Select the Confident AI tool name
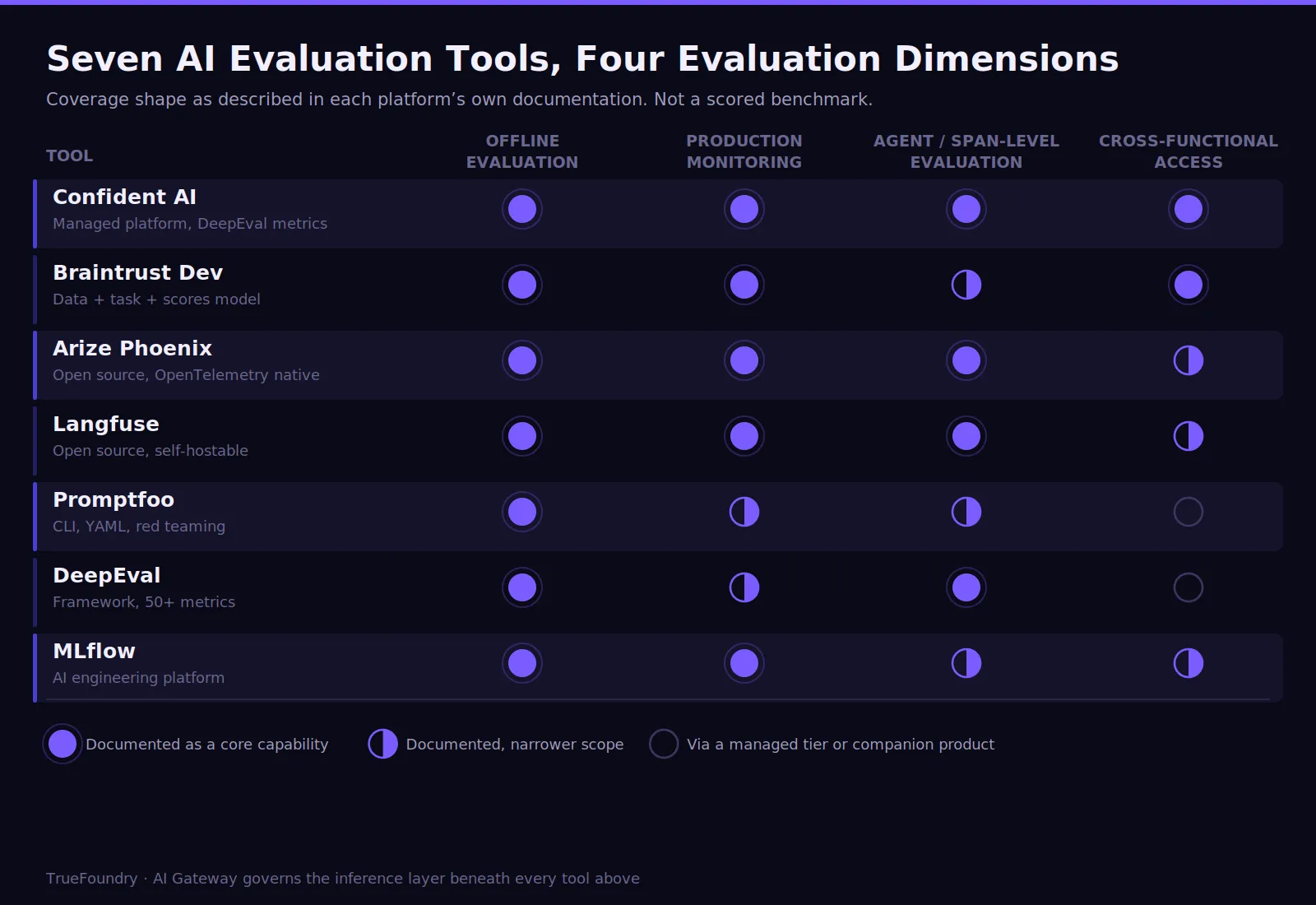The width and height of the screenshot is (1316, 905). (x=124, y=197)
